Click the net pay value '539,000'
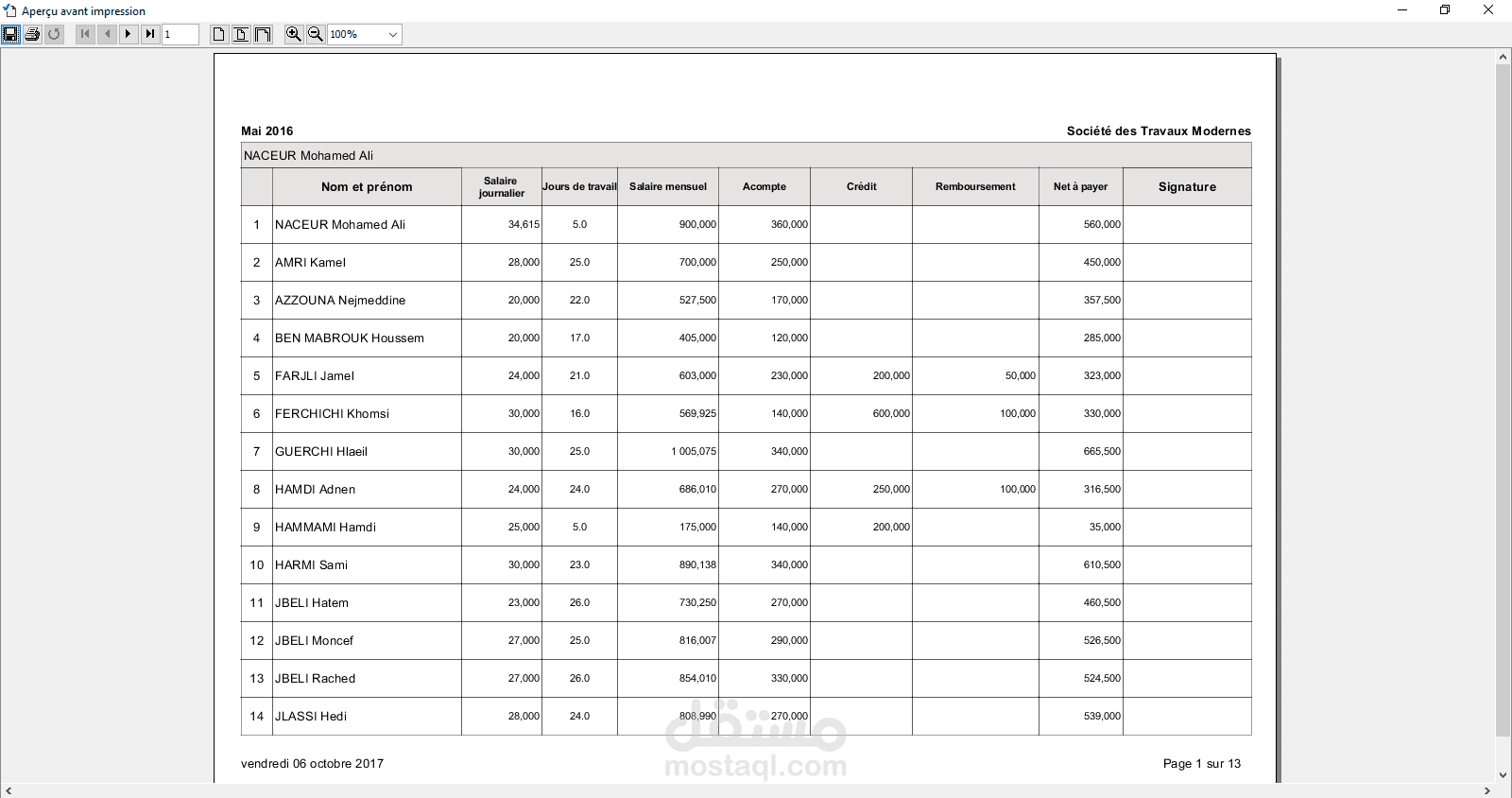Image resolution: width=1512 pixels, height=798 pixels. [x=1102, y=716]
